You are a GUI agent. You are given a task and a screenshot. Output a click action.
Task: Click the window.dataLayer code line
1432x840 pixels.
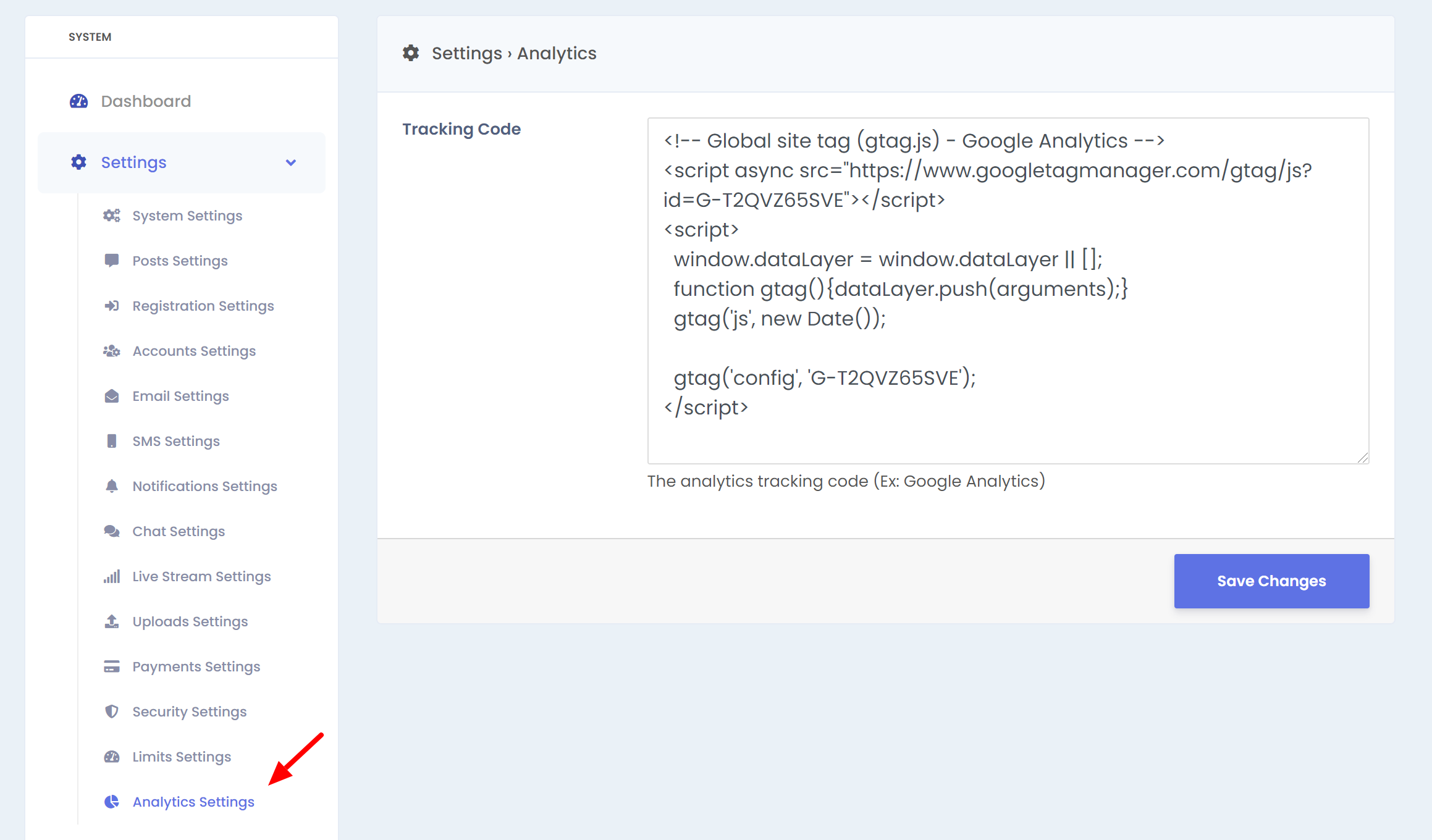coord(888,259)
